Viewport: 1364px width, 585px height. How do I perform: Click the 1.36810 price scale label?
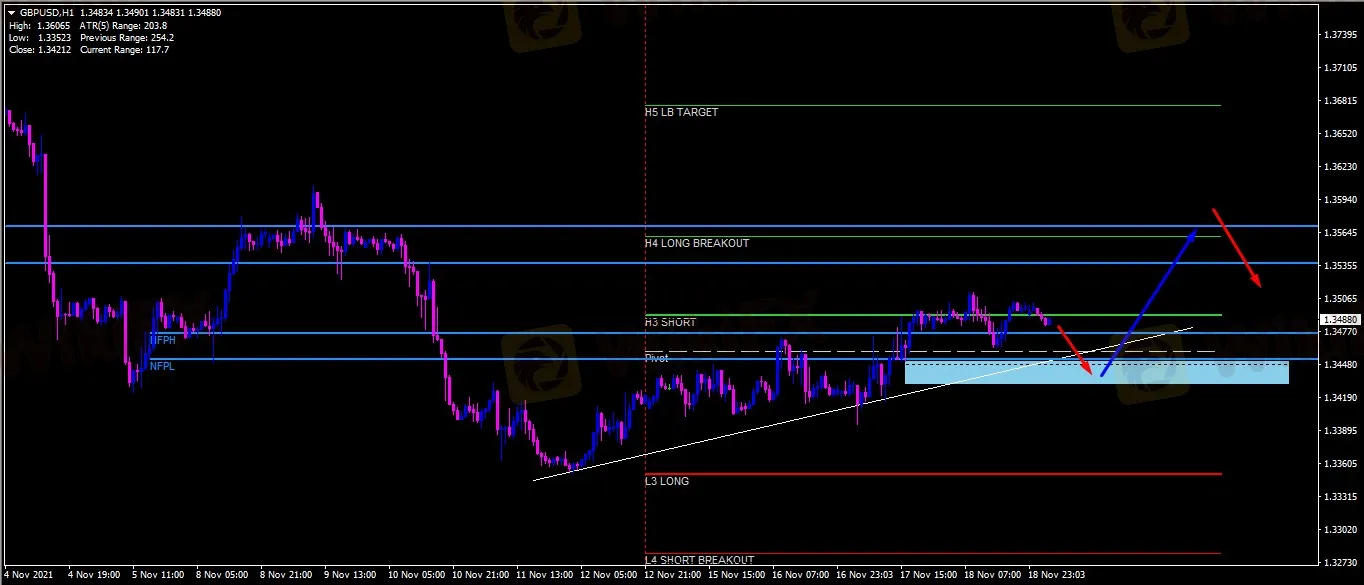coord(1338,101)
